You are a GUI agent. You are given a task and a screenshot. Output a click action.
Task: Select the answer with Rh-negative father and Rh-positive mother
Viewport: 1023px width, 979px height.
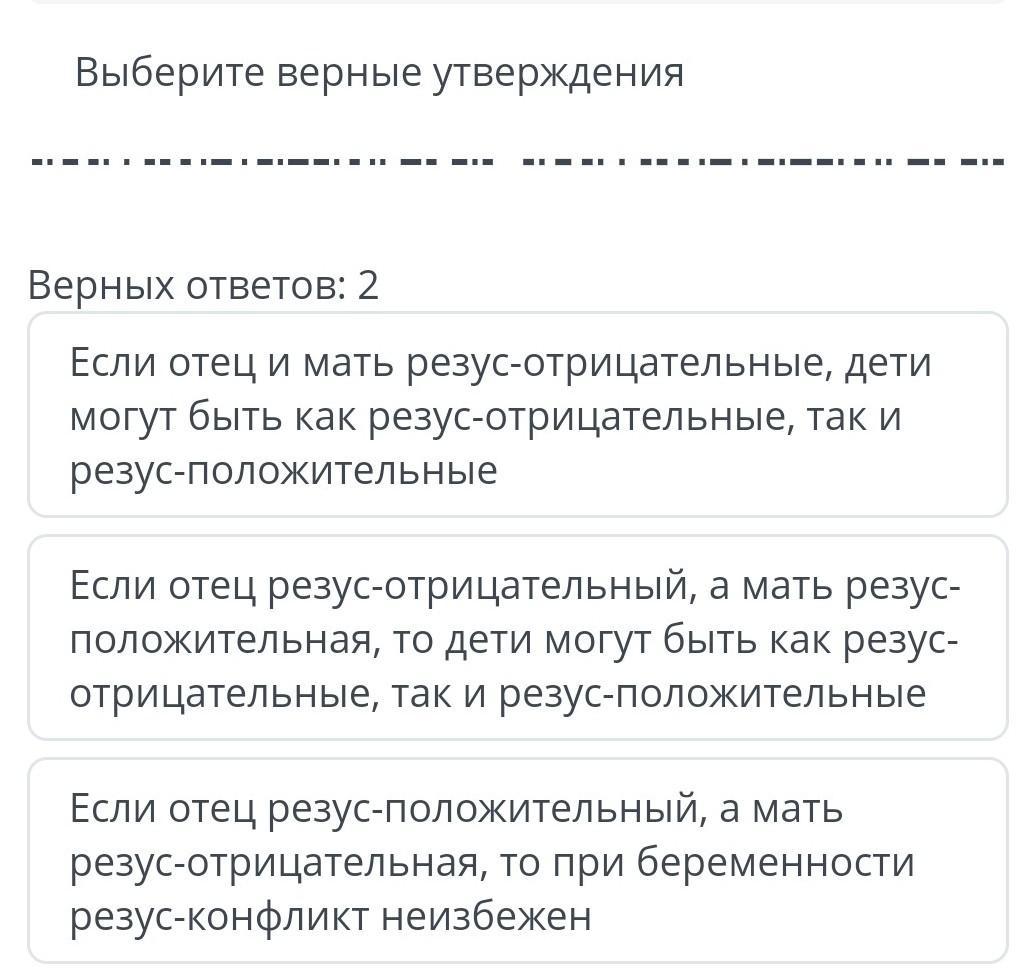(517, 638)
